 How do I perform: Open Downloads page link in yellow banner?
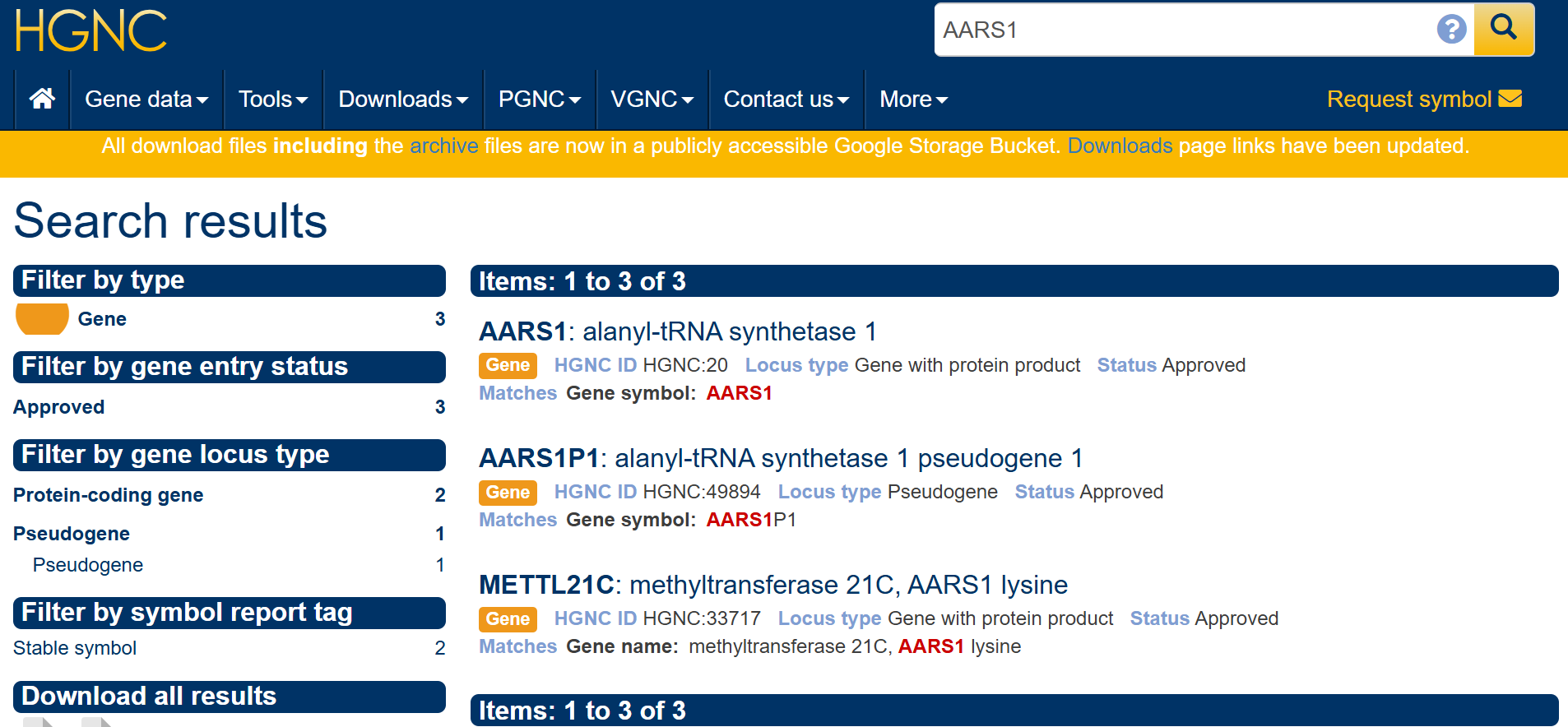click(1120, 146)
